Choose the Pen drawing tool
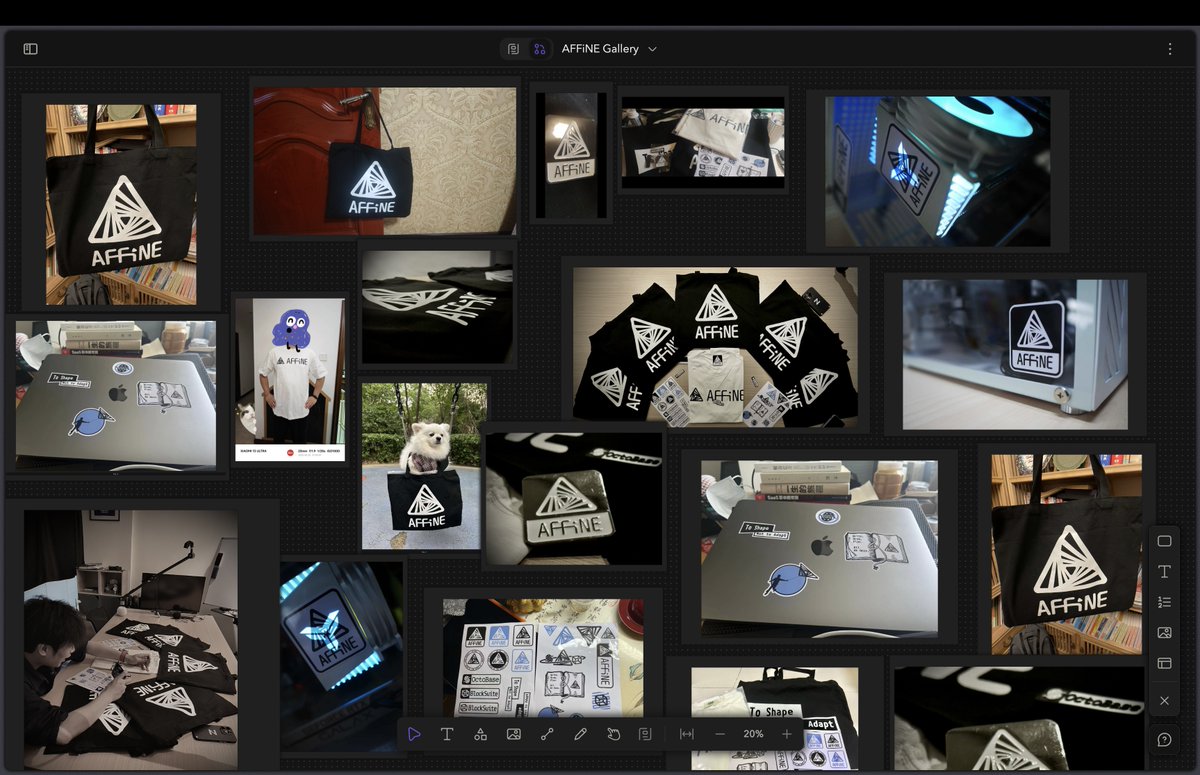 (580, 734)
